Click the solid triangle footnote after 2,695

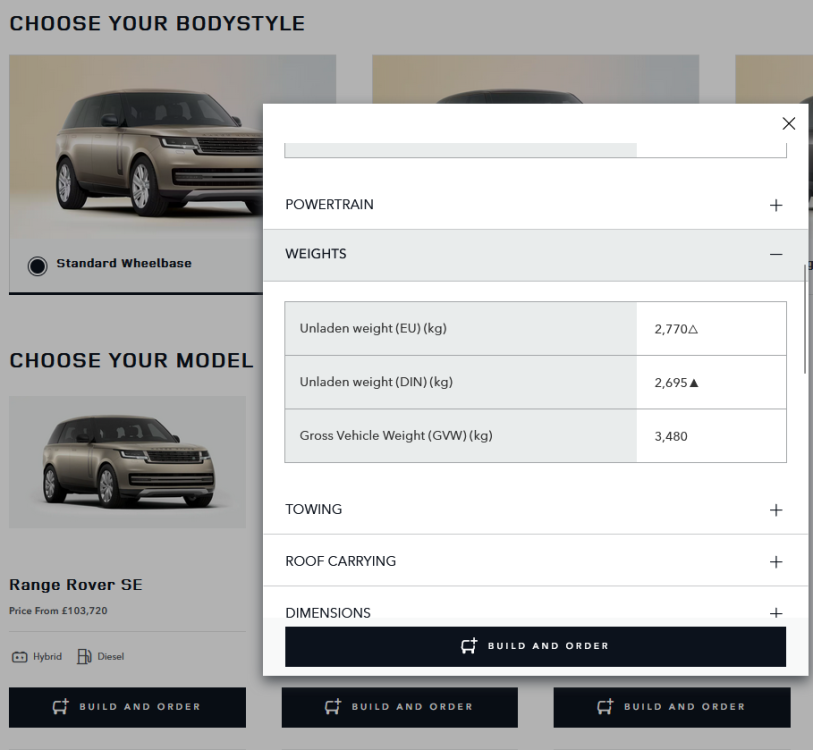(x=694, y=383)
